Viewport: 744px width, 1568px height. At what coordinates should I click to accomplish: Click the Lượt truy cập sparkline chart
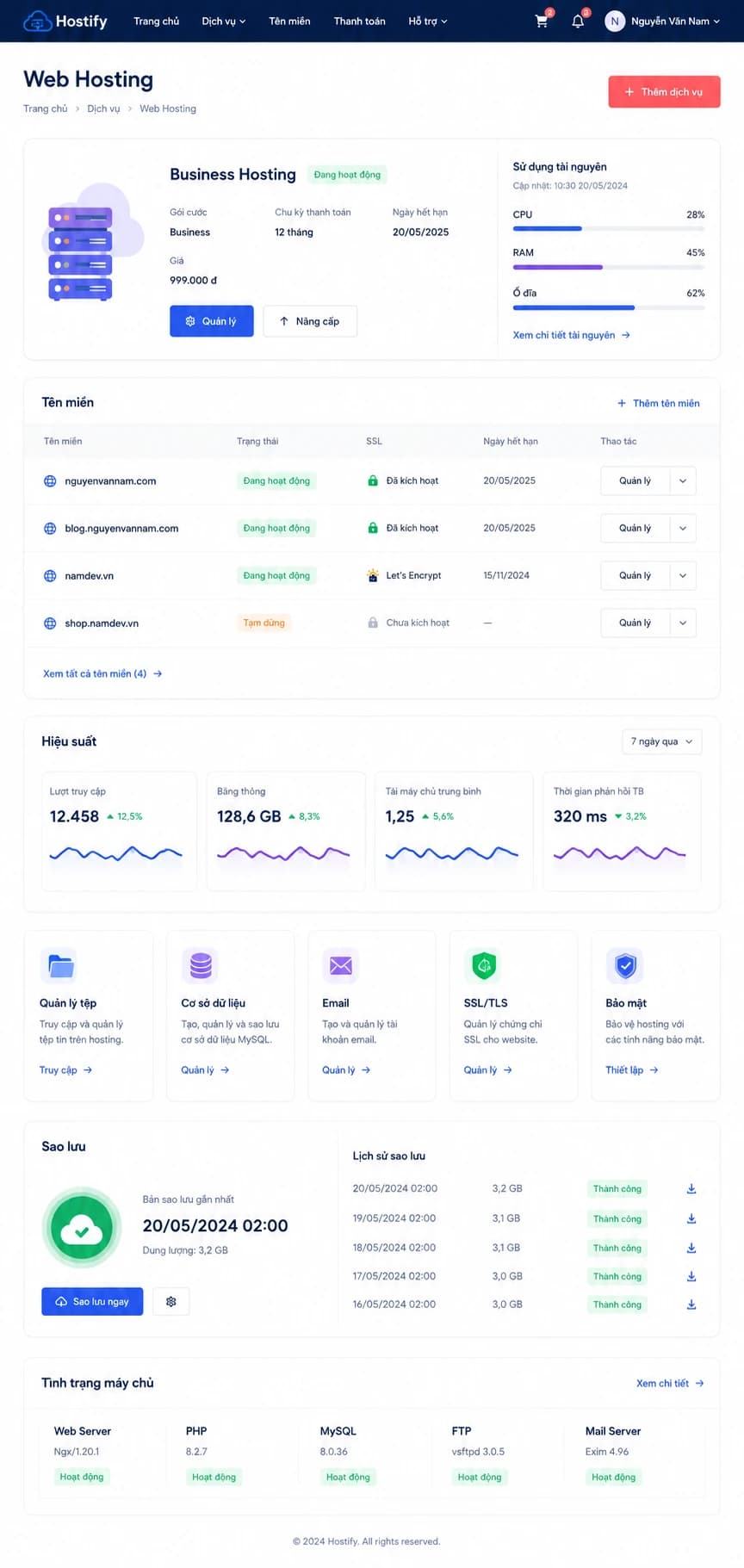(x=116, y=854)
